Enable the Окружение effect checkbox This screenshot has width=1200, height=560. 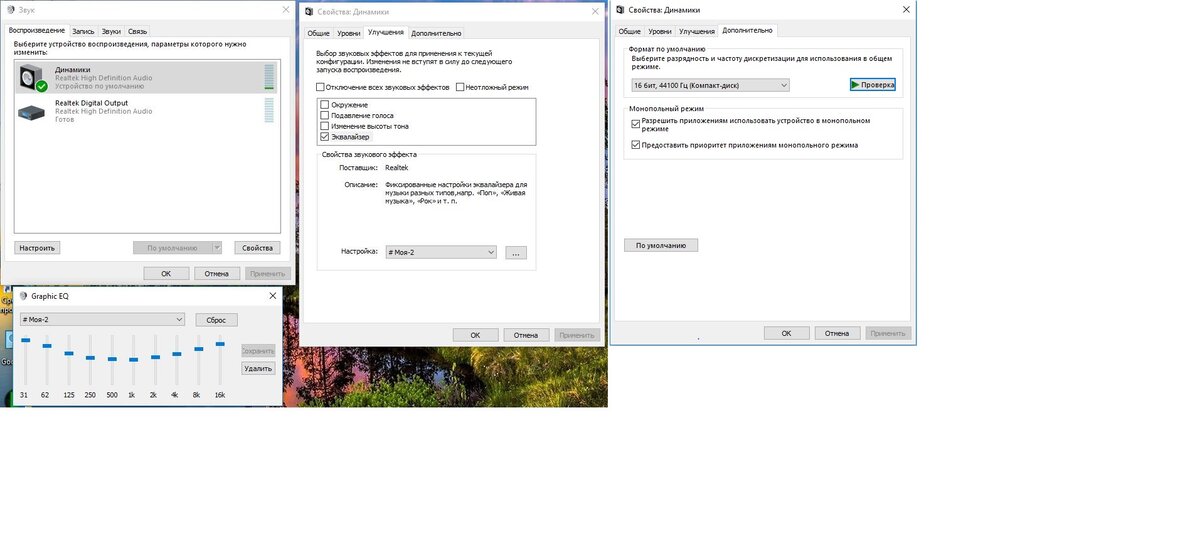click(x=324, y=105)
